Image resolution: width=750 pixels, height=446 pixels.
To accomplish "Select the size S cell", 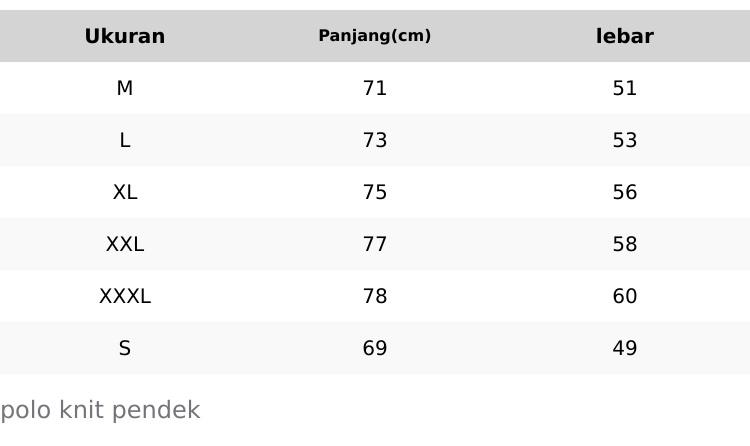I will (125, 348).
